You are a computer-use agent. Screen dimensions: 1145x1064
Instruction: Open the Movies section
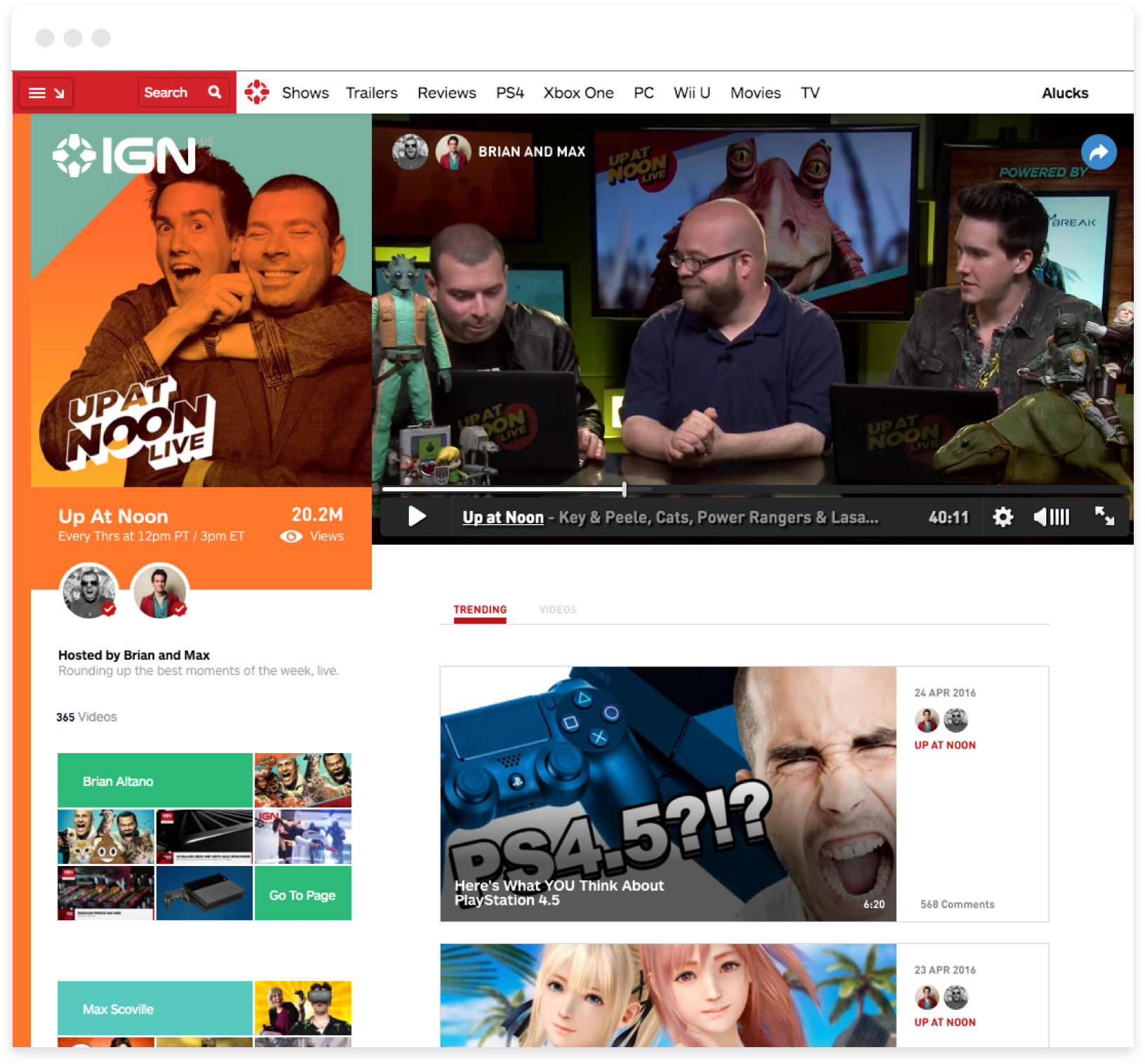click(x=756, y=93)
